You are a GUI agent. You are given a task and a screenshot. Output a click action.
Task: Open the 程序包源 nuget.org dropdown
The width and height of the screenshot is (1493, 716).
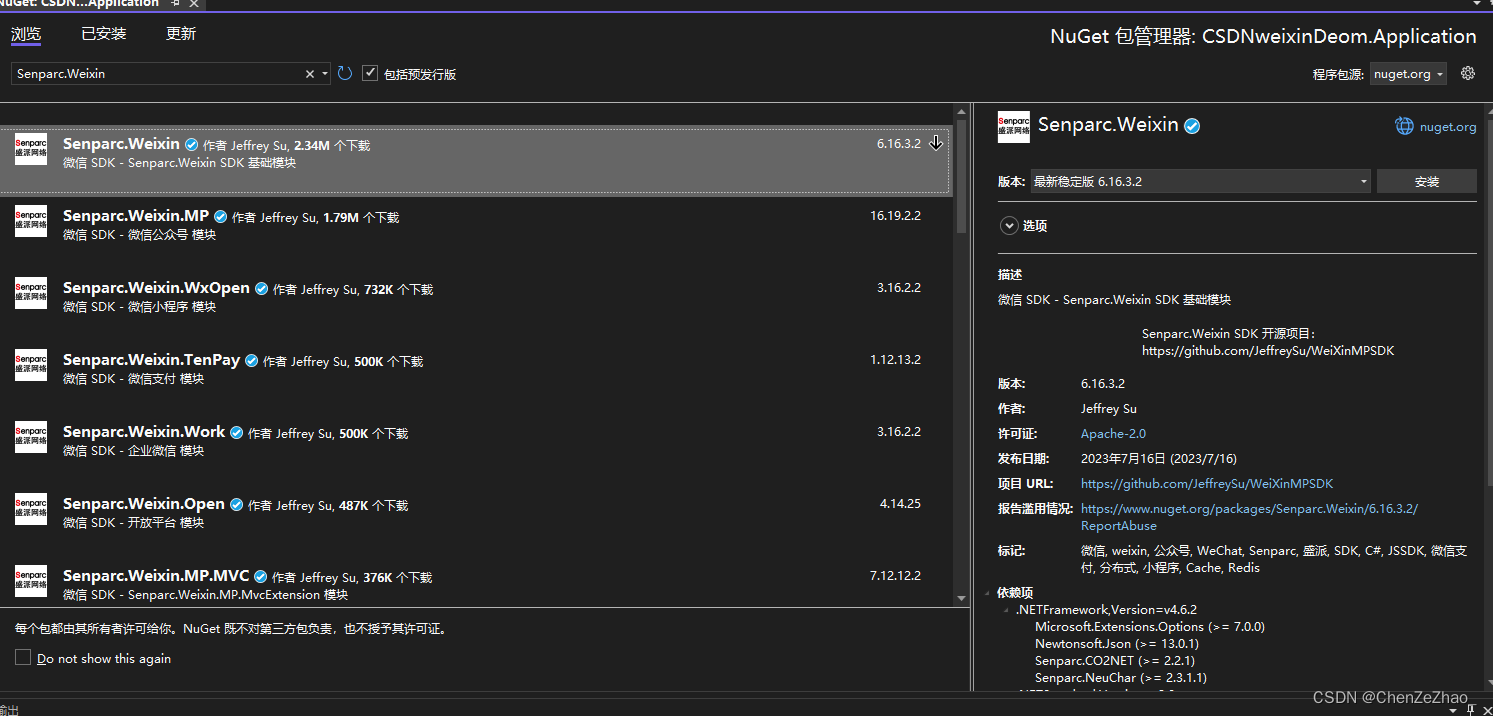tap(1408, 74)
